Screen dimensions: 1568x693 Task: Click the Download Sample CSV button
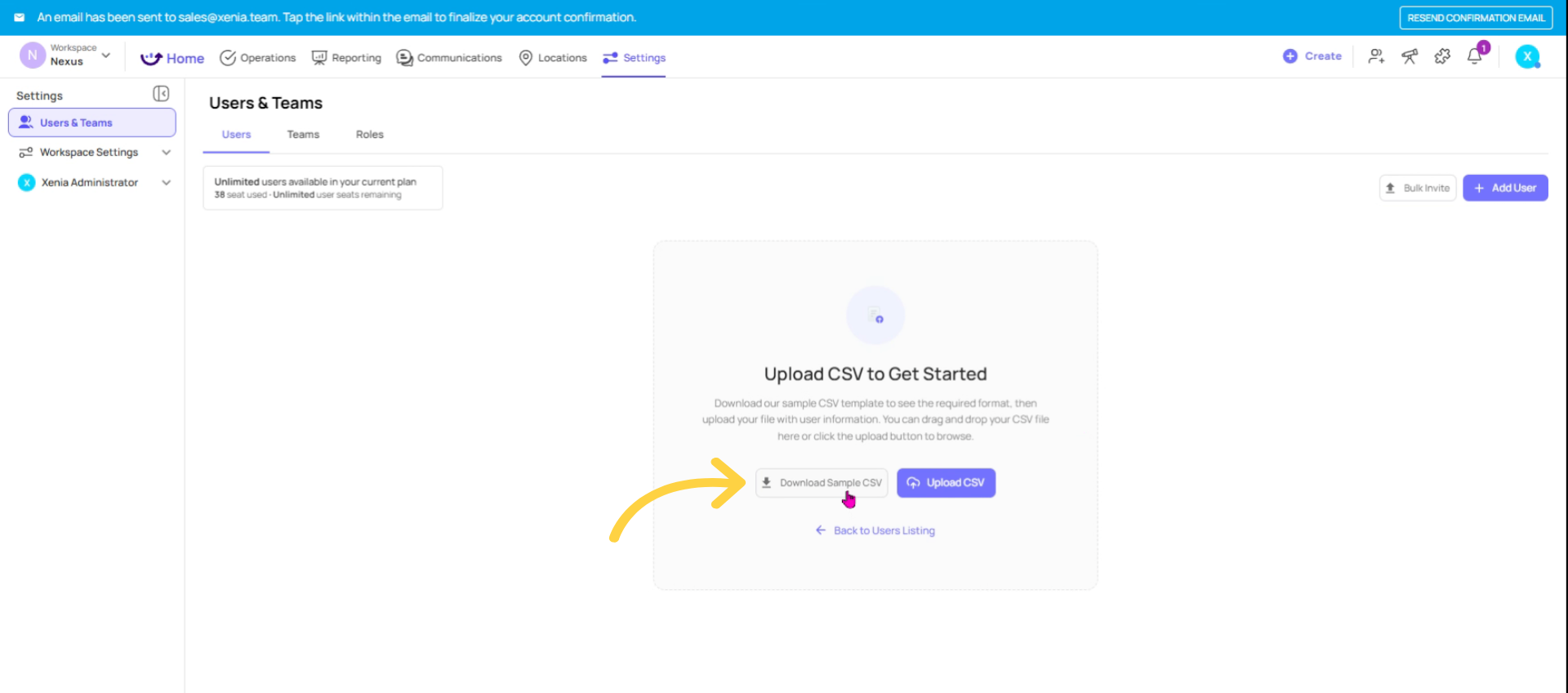click(821, 482)
